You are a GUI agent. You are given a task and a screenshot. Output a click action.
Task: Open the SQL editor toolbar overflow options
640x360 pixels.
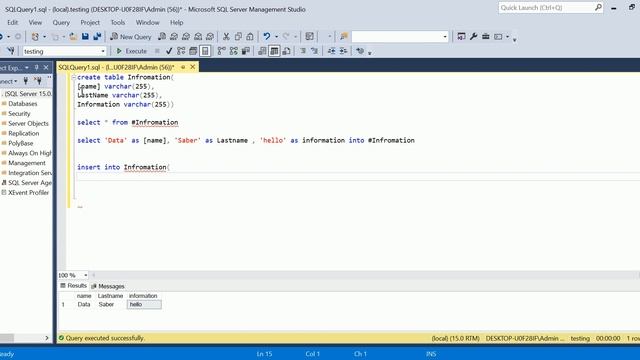(370, 53)
